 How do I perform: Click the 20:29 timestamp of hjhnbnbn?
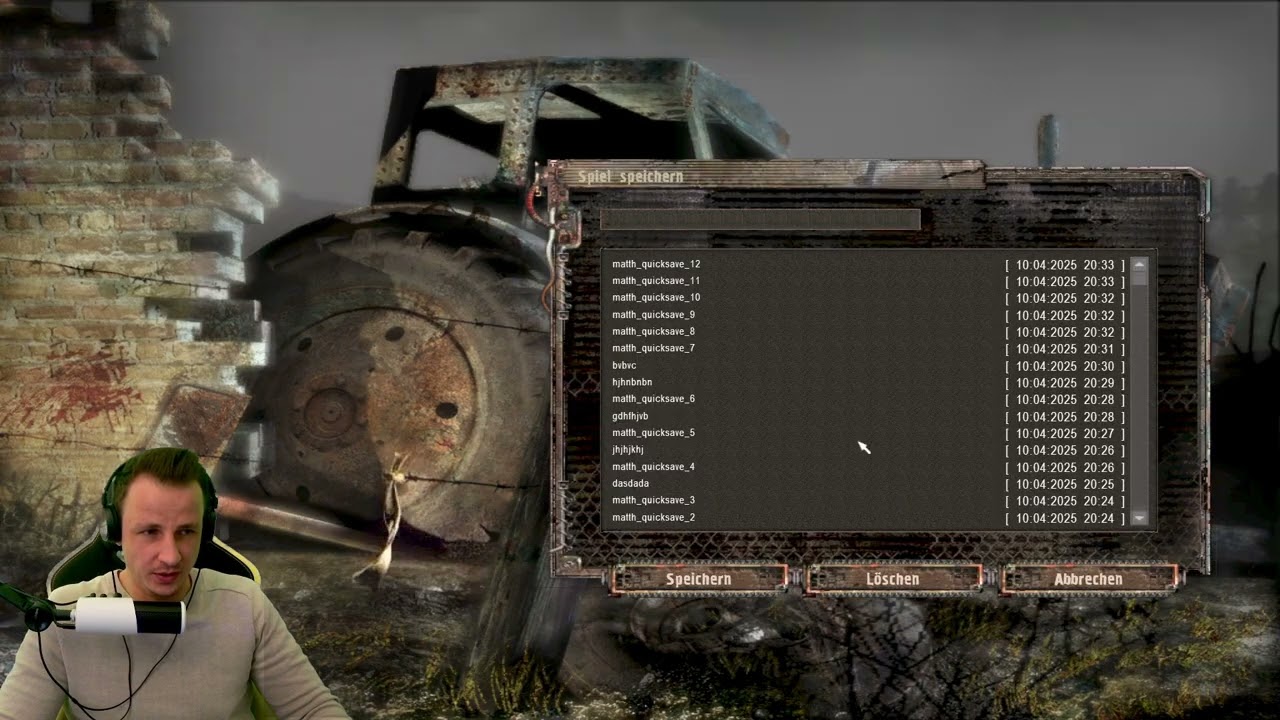[x=1065, y=383]
